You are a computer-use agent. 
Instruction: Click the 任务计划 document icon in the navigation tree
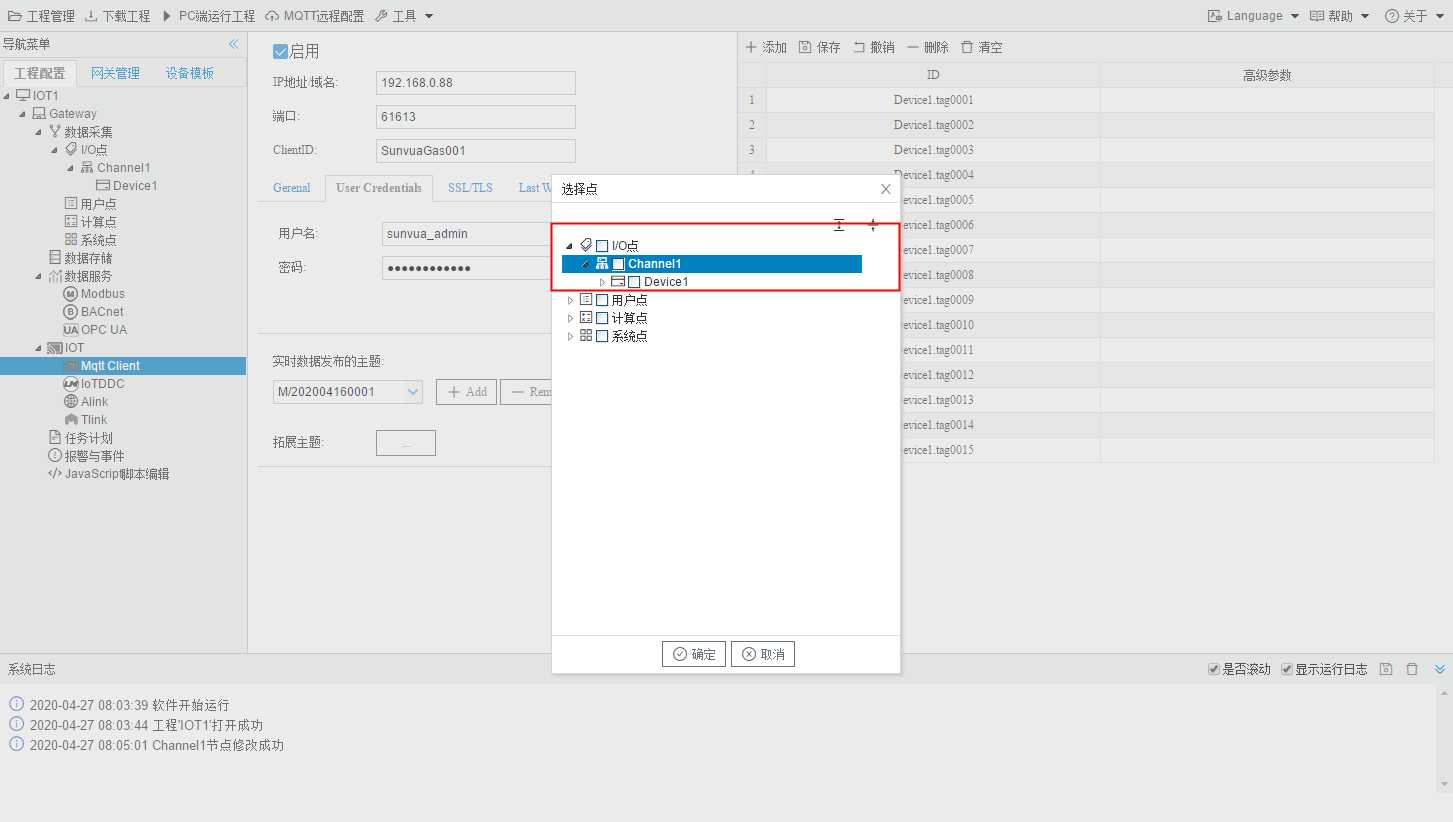click(55, 438)
